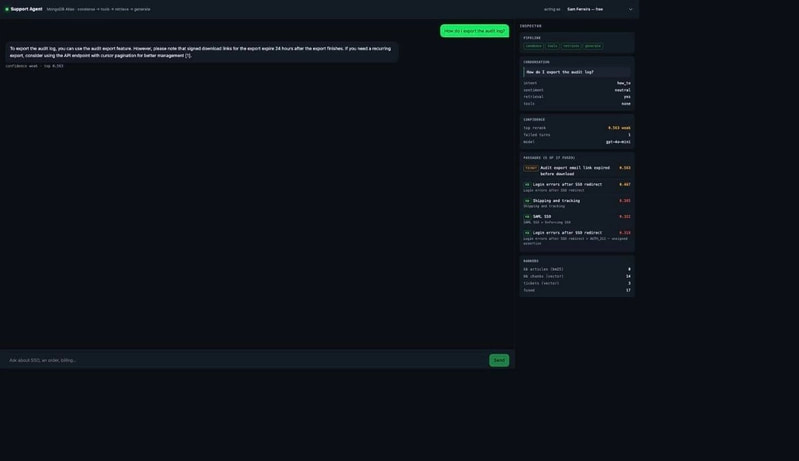Click the KB badge beside 'Shipping and tracking'
799x461 pixels.
[527, 201]
